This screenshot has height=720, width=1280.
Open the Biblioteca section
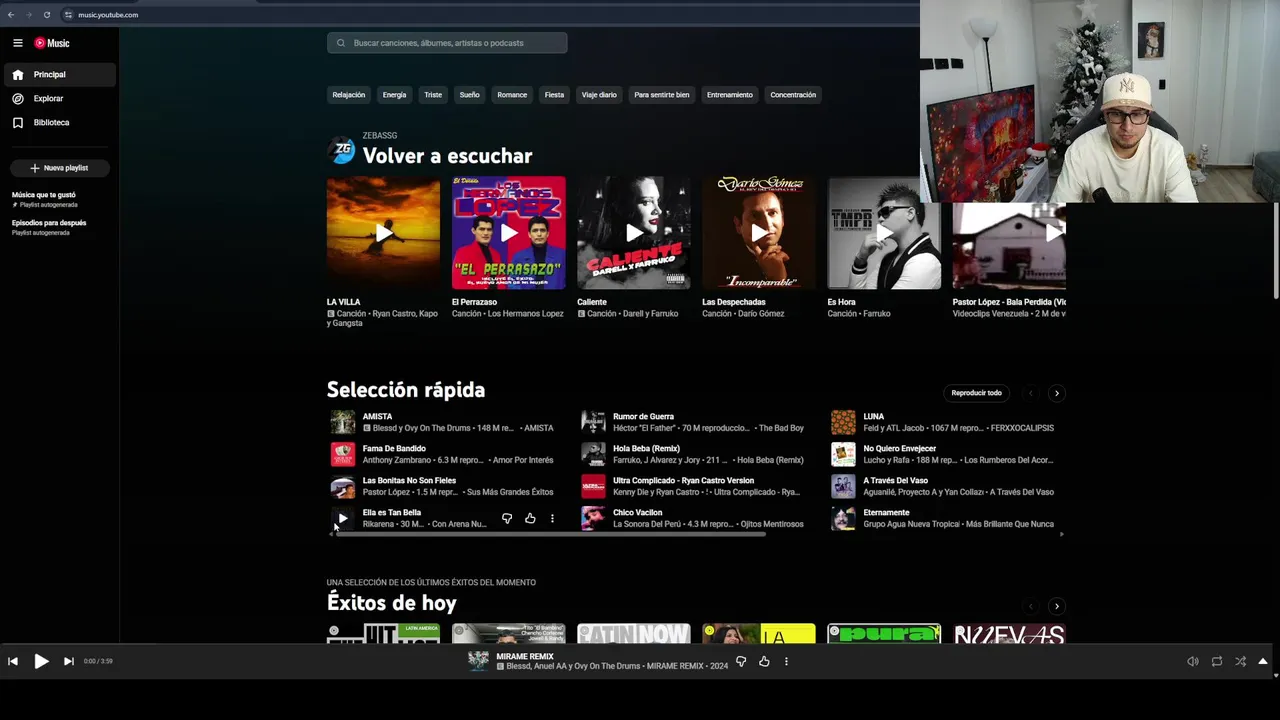(59, 122)
